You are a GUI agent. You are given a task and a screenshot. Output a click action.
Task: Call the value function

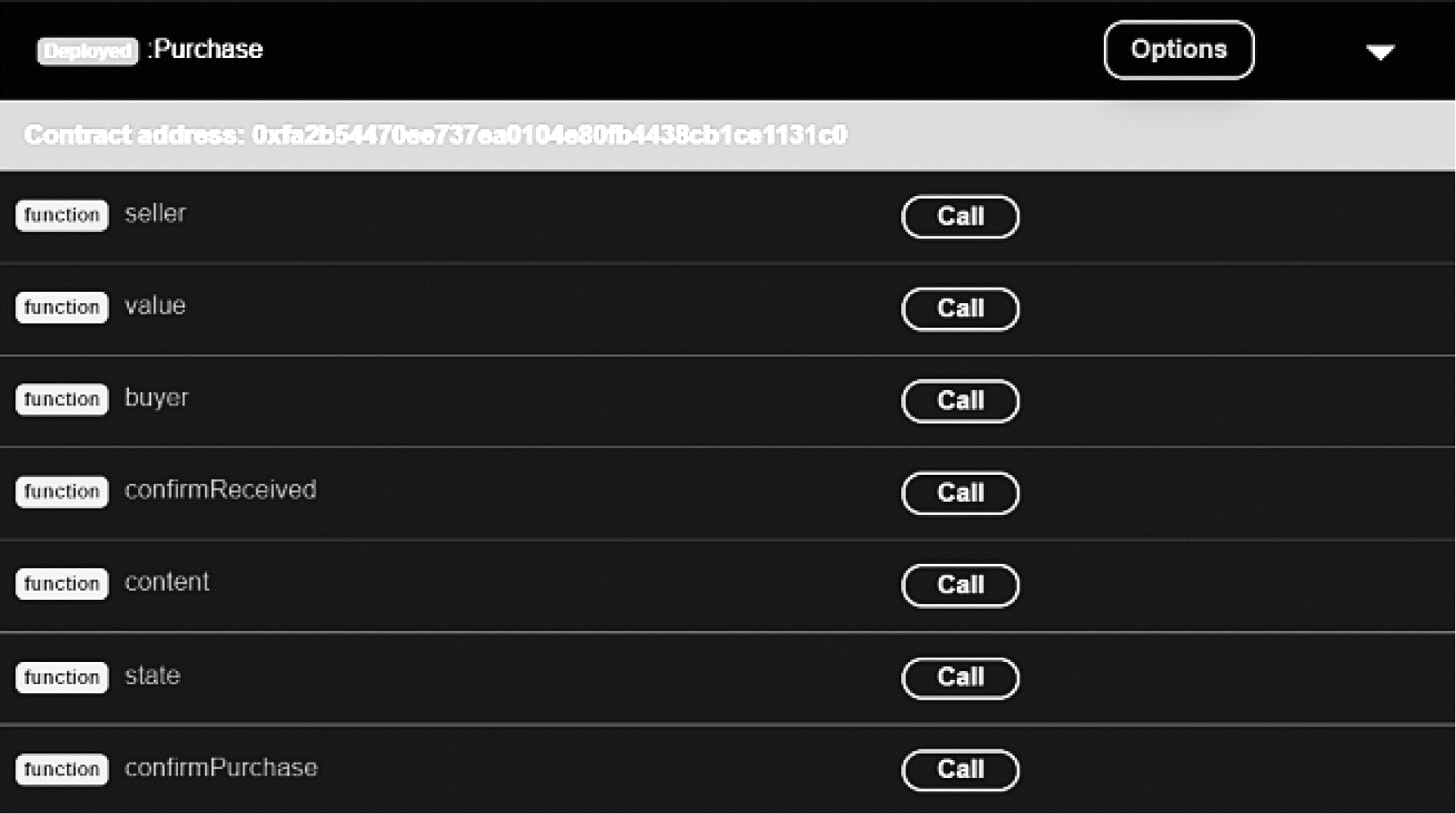(960, 309)
